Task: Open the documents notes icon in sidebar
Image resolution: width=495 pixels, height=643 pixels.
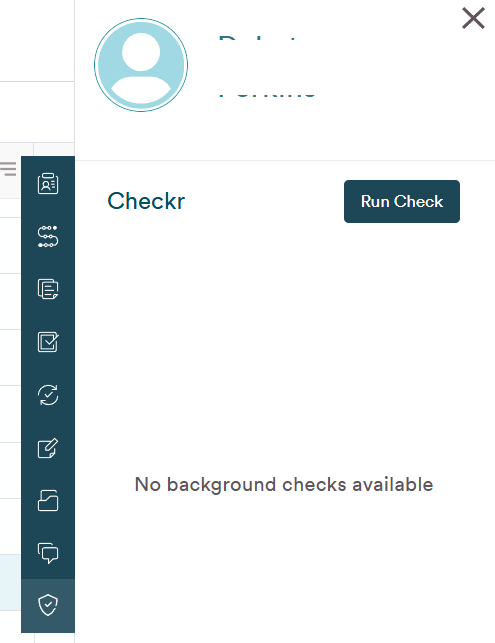Action: [x=48, y=289]
